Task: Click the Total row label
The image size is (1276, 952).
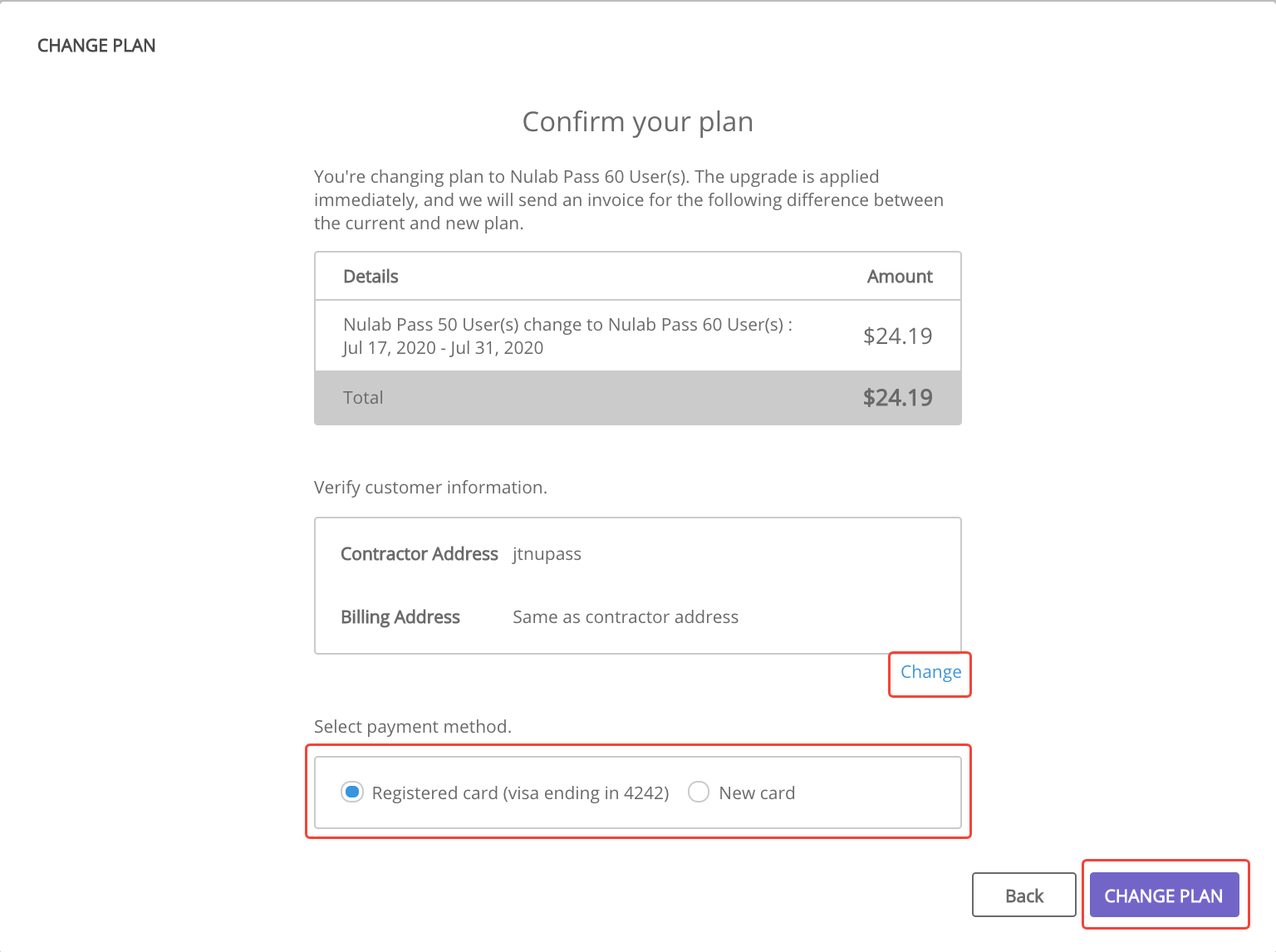Action: pyautogui.click(x=363, y=398)
